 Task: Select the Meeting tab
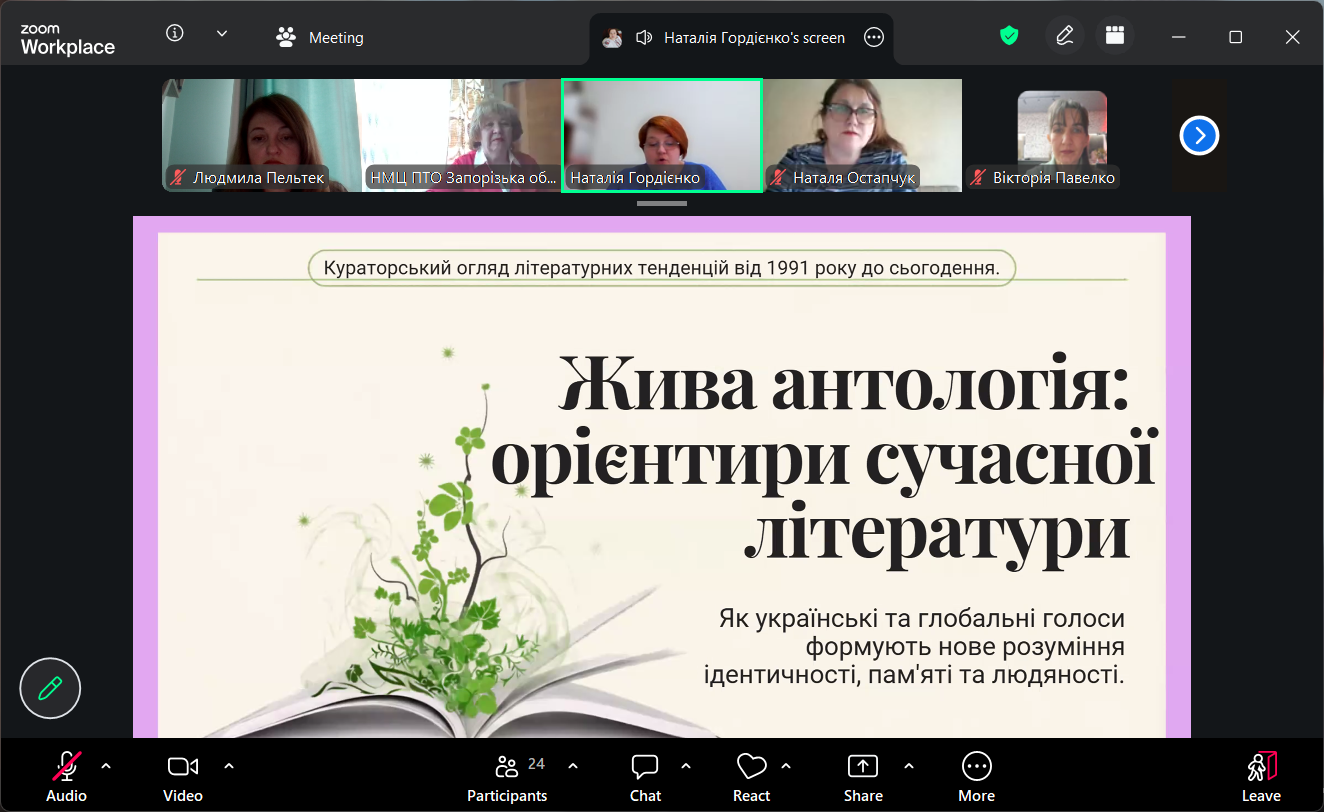[320, 37]
